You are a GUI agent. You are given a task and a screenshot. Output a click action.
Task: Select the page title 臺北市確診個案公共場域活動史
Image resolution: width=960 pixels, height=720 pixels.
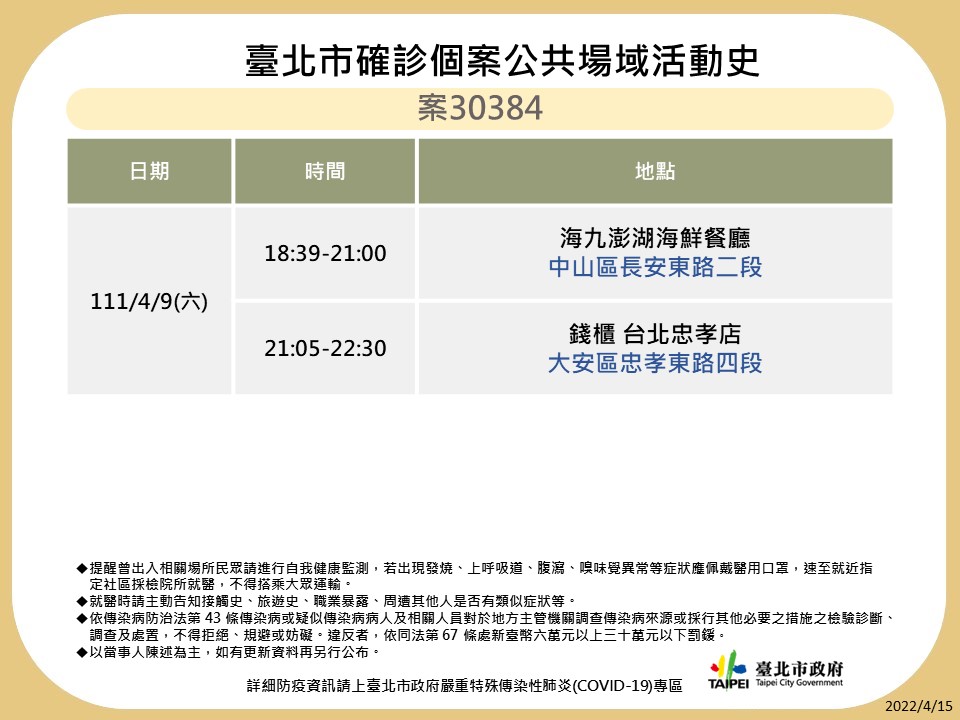coord(502,61)
